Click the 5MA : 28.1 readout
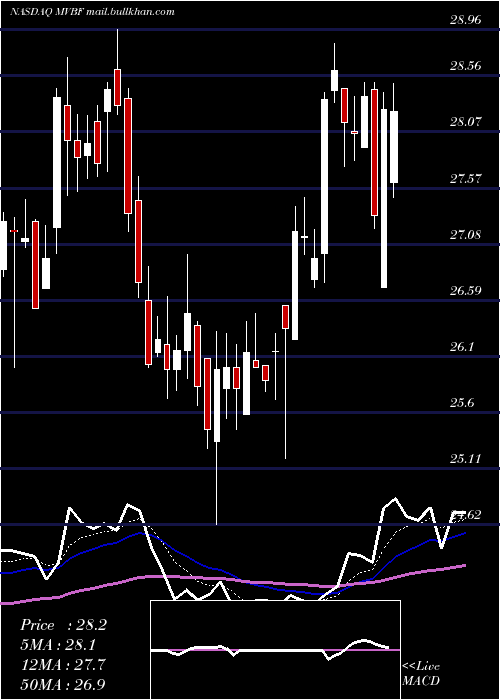This screenshot has height=700, width=500. [x=58, y=645]
